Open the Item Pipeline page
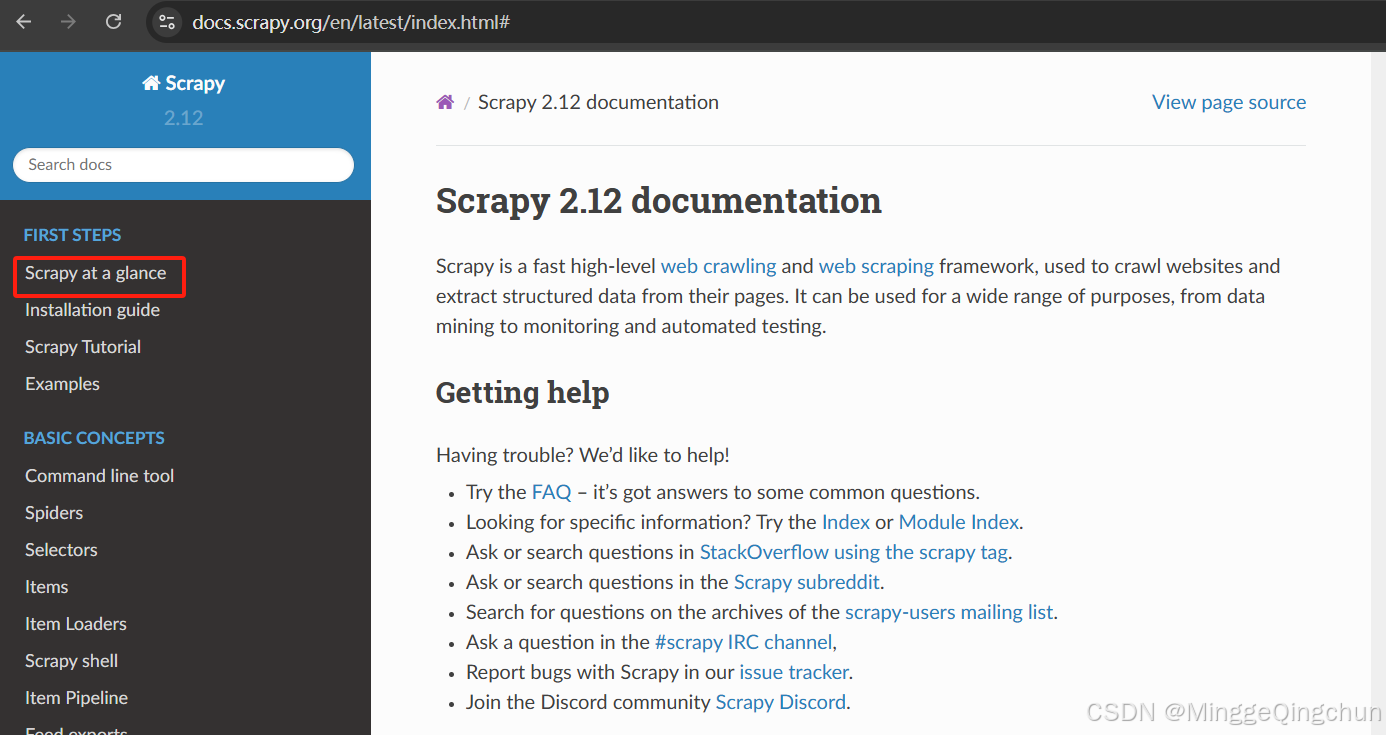 [76, 698]
